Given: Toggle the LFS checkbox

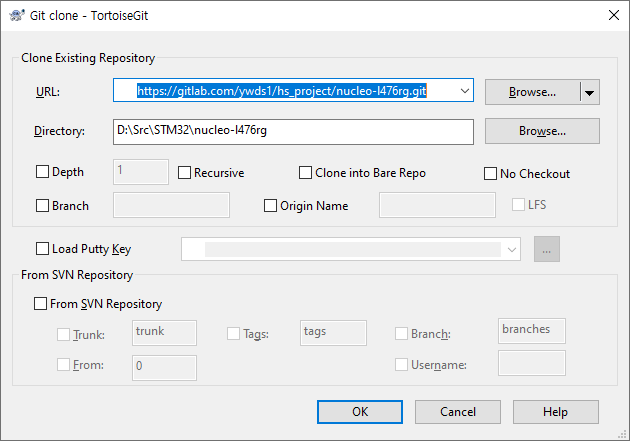Looking at the screenshot, I should pos(518,204).
